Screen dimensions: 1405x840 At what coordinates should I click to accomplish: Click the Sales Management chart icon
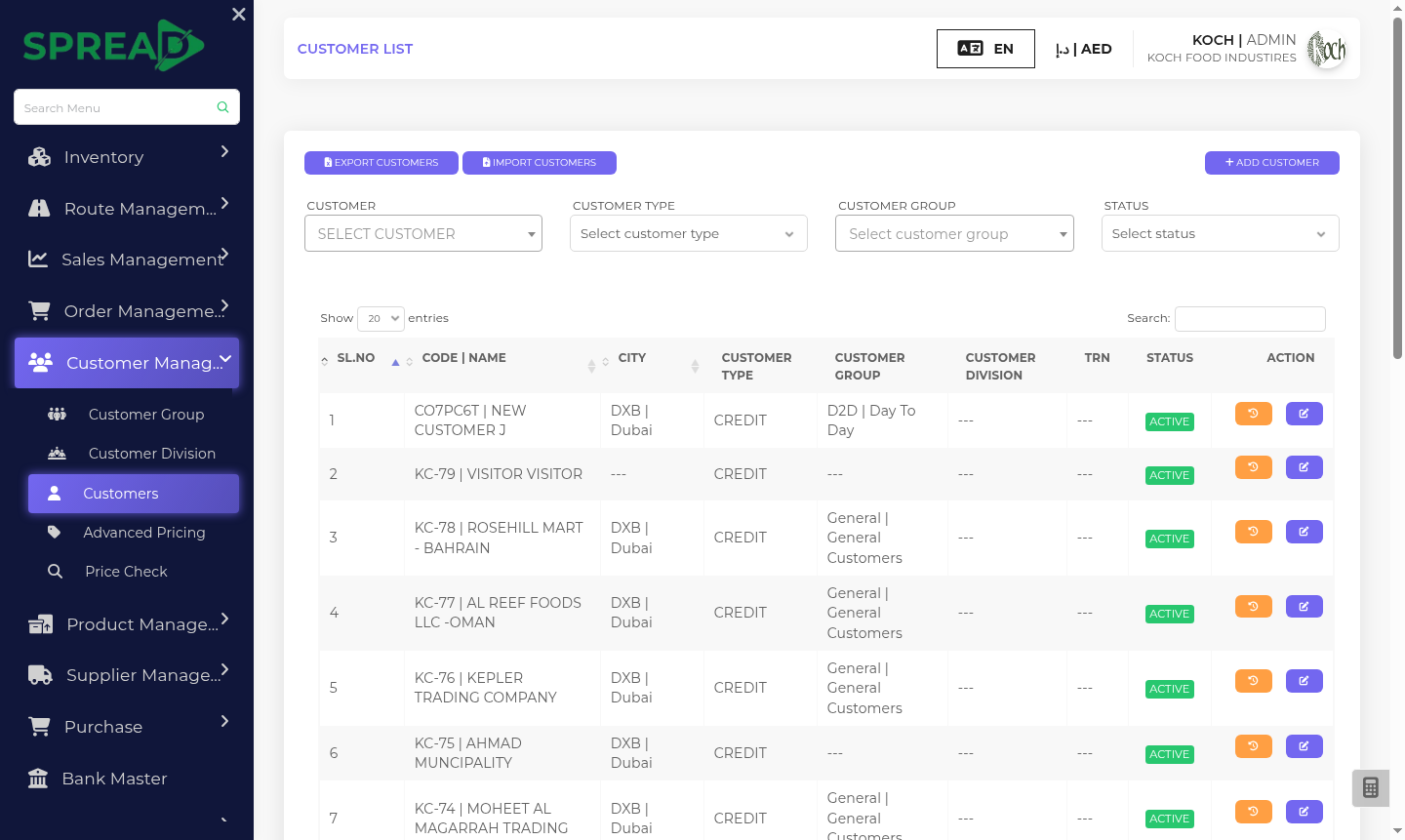click(38, 259)
